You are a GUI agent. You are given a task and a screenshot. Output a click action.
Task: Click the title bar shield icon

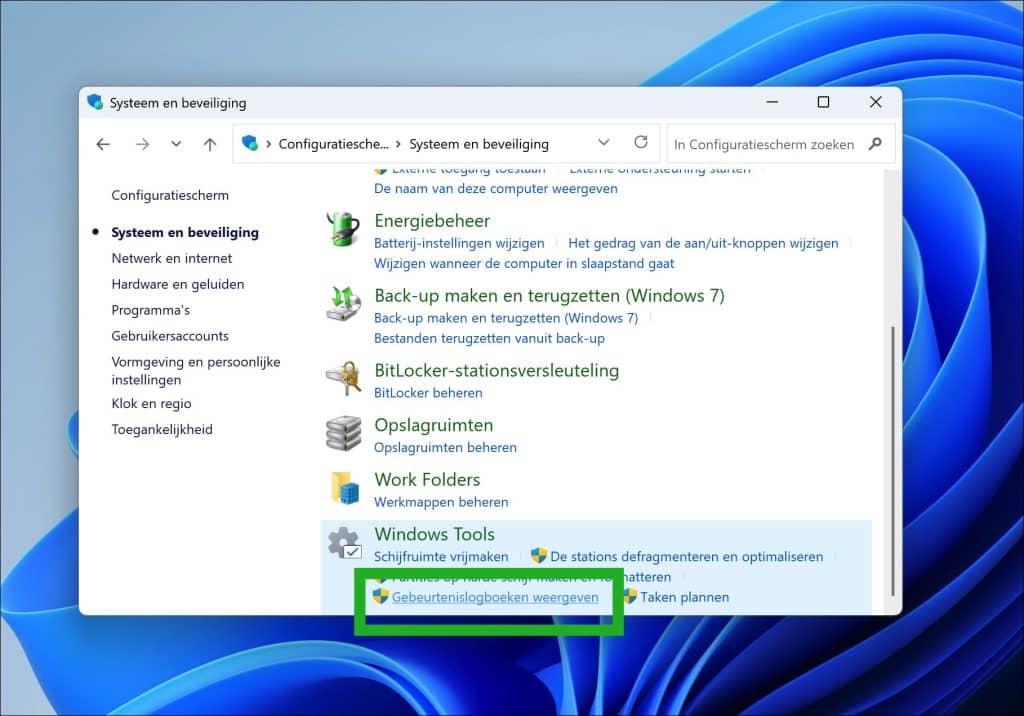click(x=95, y=102)
